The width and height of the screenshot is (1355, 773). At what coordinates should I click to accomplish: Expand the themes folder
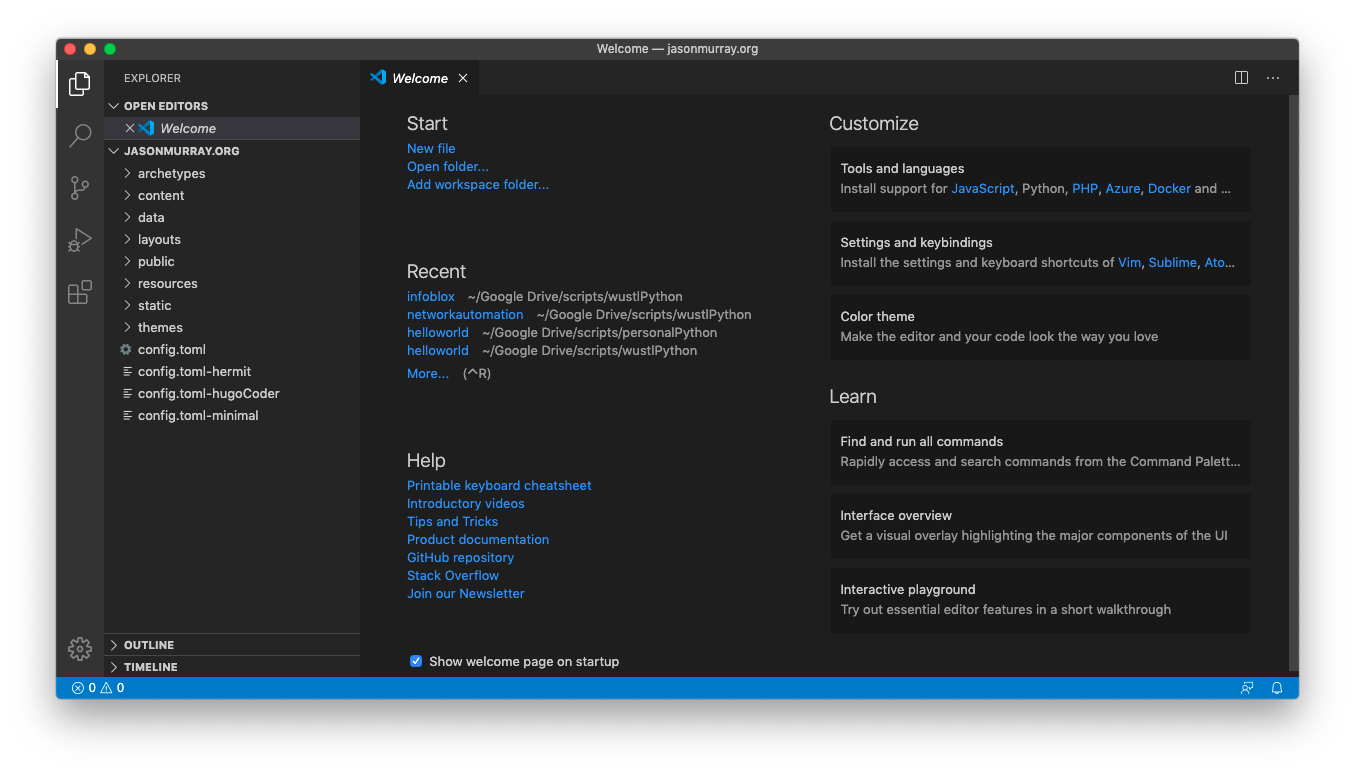(x=232, y=327)
